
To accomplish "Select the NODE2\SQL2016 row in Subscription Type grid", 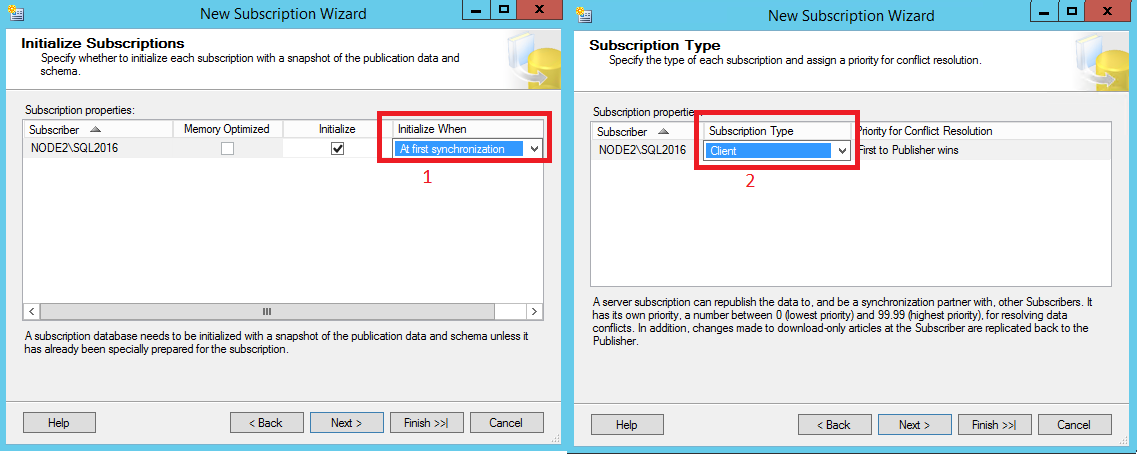I will (x=641, y=150).
